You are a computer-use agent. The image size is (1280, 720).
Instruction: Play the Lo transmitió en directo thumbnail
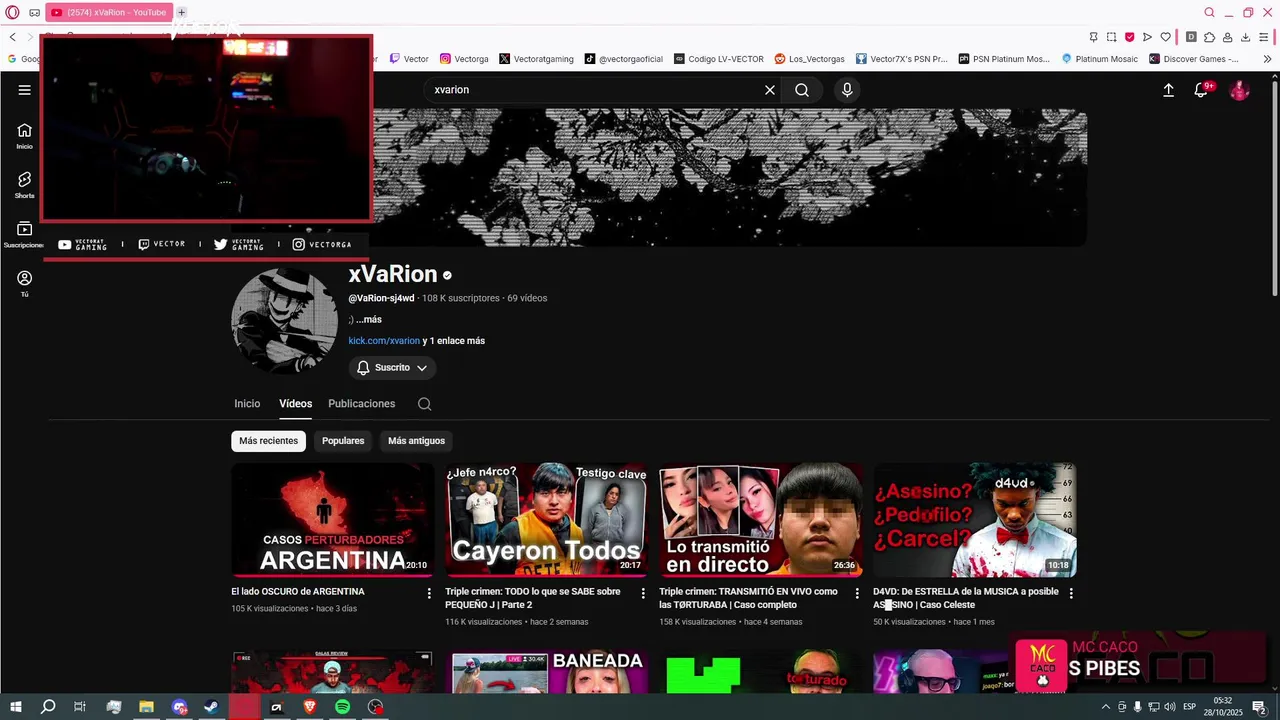760,520
